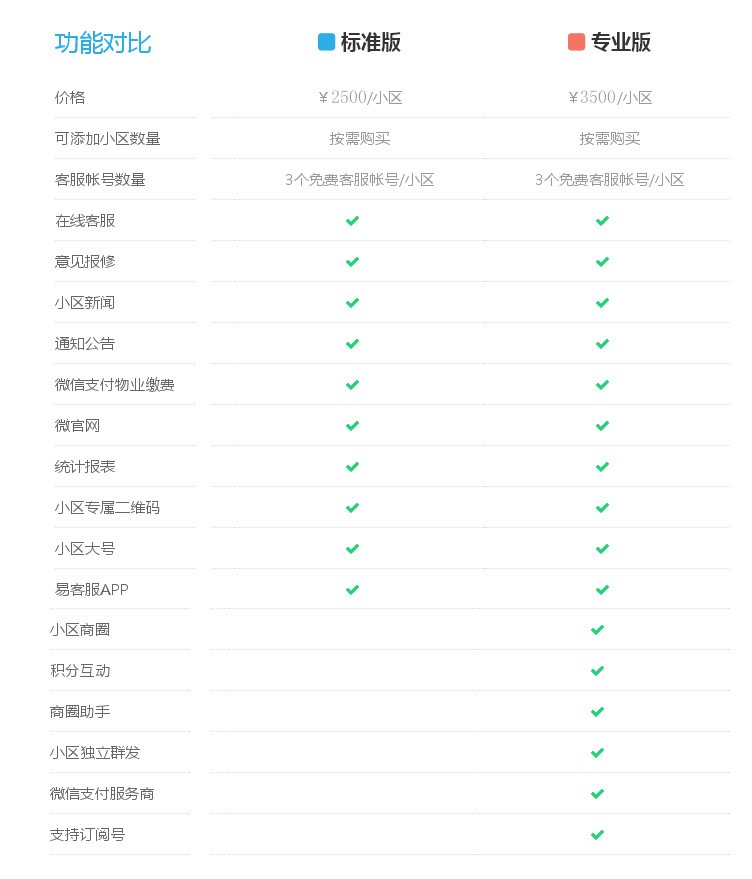This screenshot has height=879, width=752.
Task: Click the blue 标准版 color square
Action: [326, 42]
